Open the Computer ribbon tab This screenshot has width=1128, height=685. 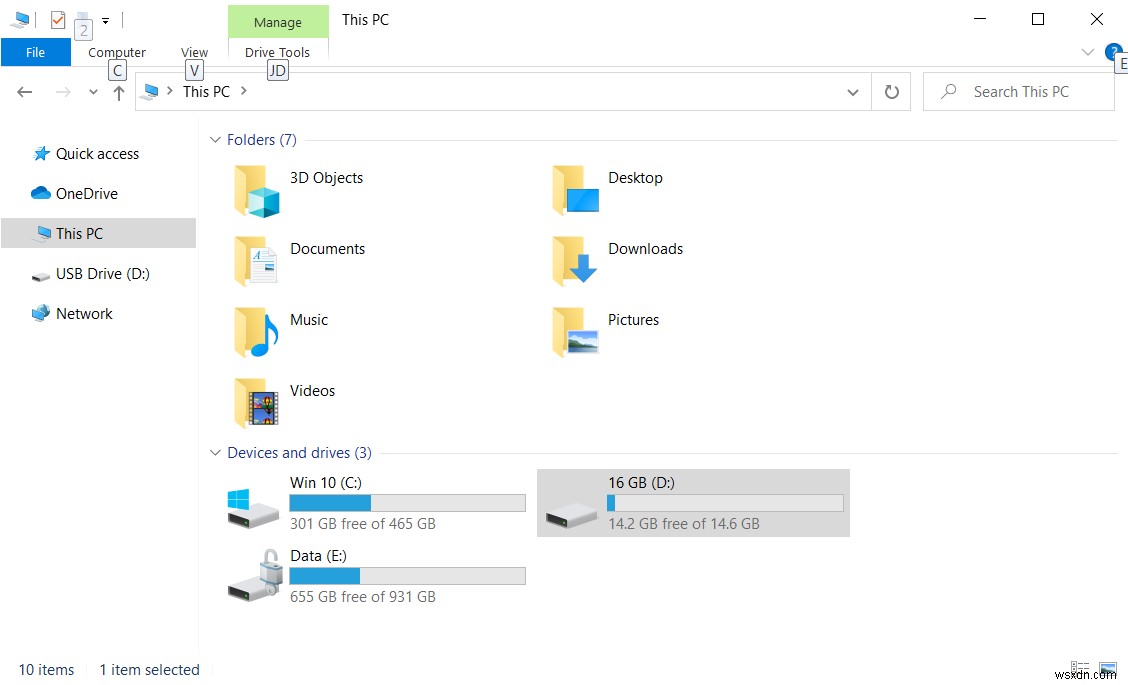pyautogui.click(x=116, y=52)
